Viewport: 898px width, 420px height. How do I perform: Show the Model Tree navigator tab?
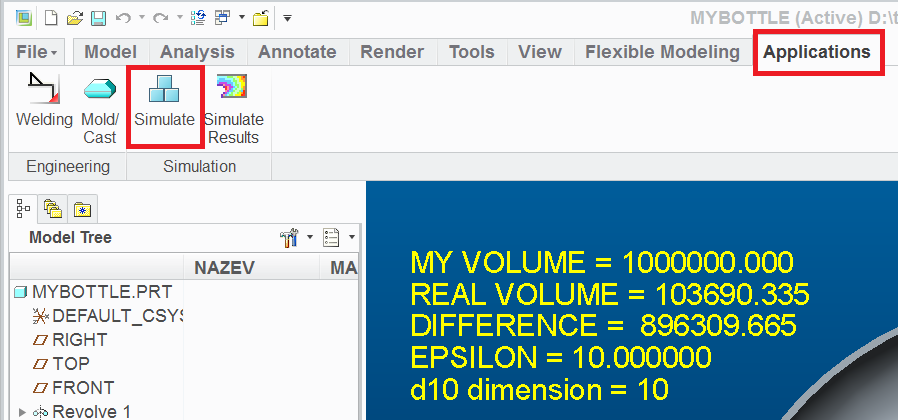[23, 209]
